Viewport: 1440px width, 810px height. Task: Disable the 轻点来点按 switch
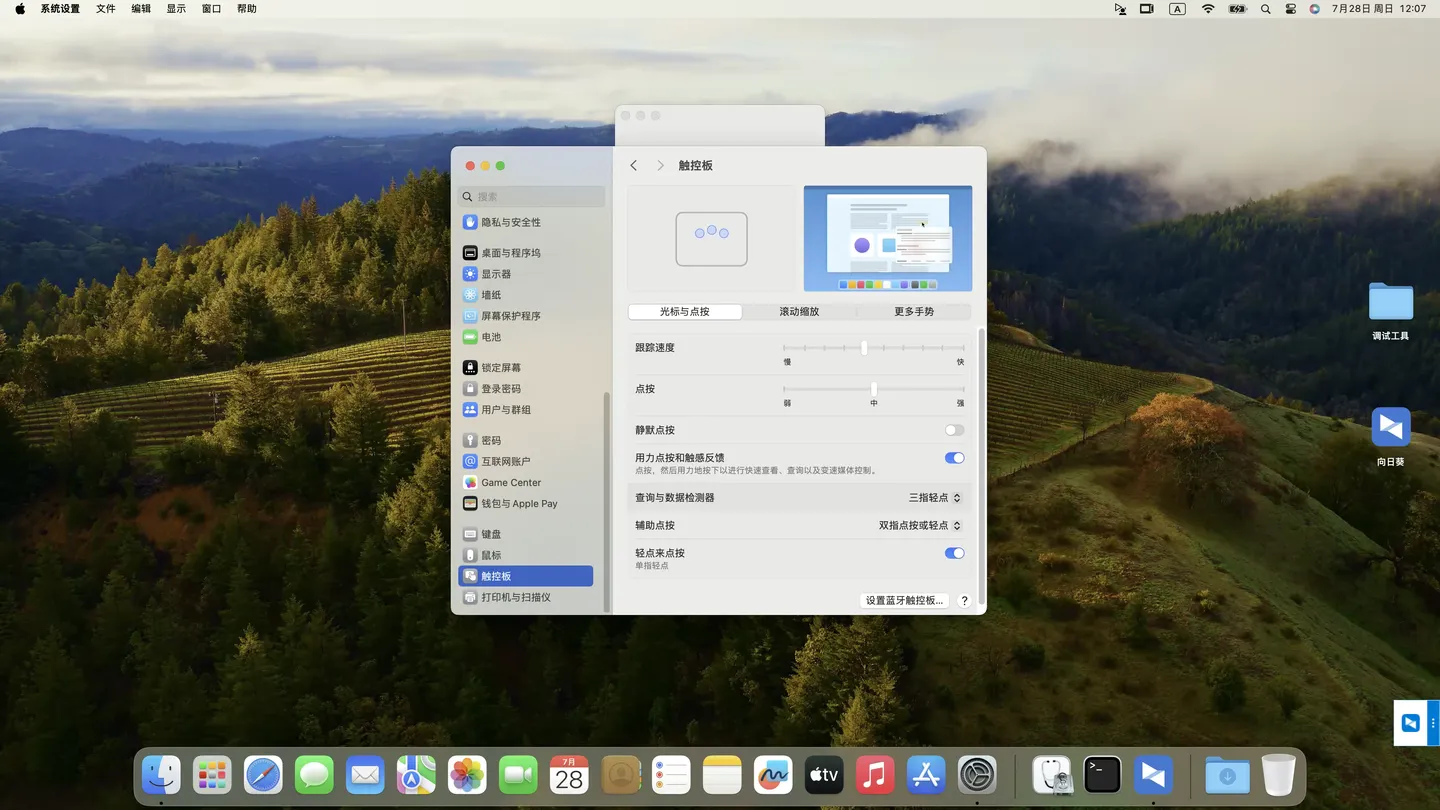[954, 553]
